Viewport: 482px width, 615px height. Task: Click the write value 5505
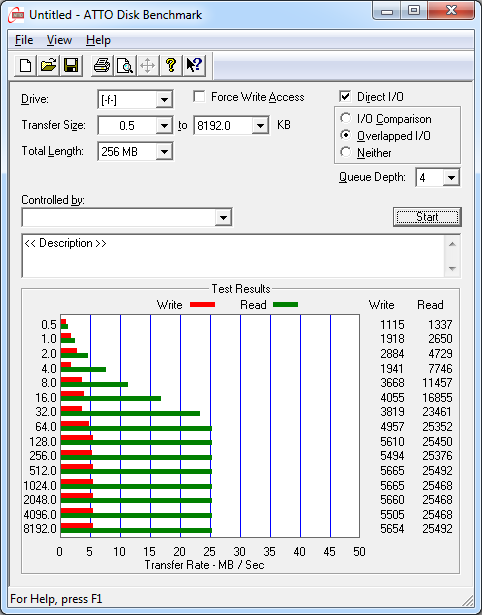392,514
